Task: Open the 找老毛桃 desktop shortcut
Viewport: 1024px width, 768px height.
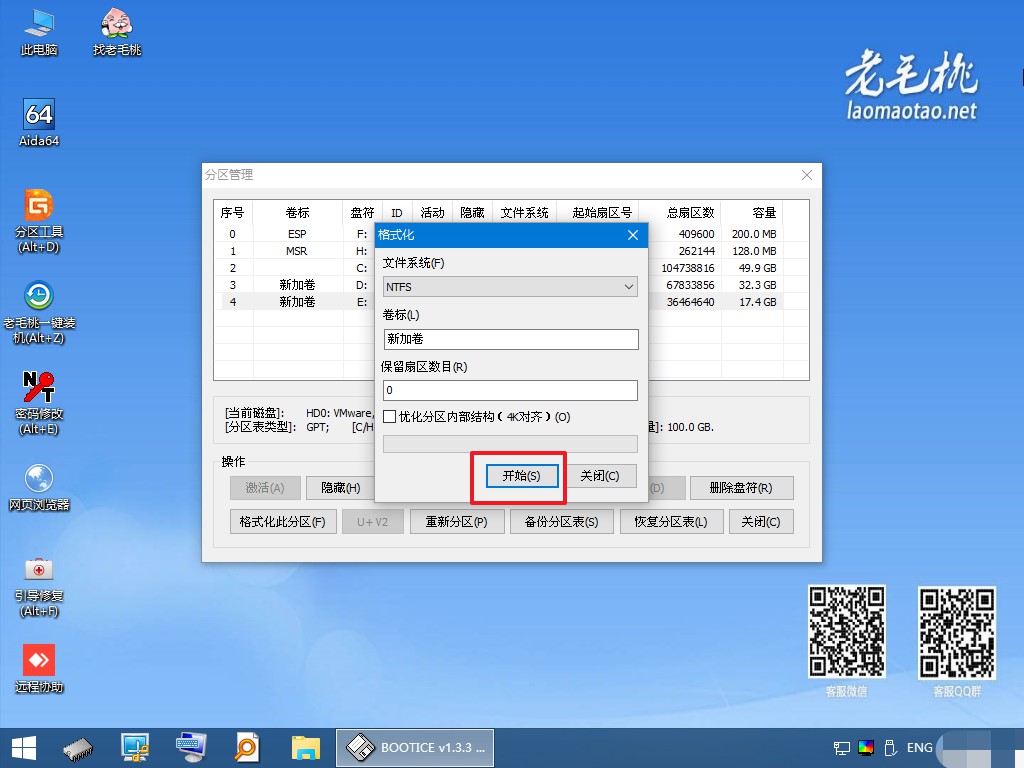Action: tap(117, 32)
